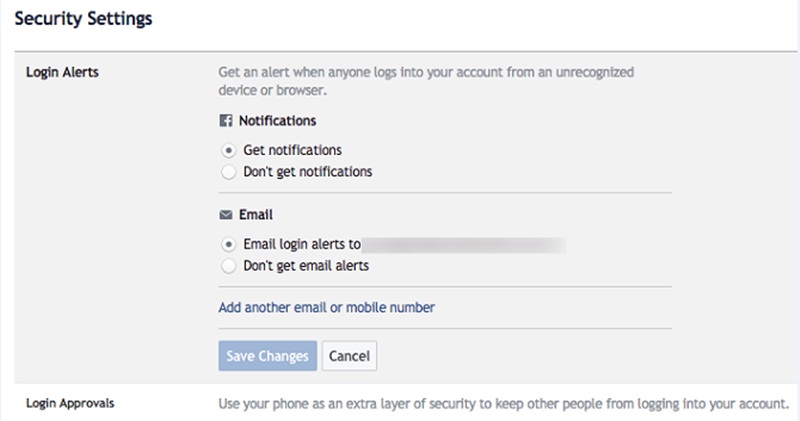This screenshot has width=800, height=421.
Task: Select the Get notifications radio button
Action: (x=229, y=151)
